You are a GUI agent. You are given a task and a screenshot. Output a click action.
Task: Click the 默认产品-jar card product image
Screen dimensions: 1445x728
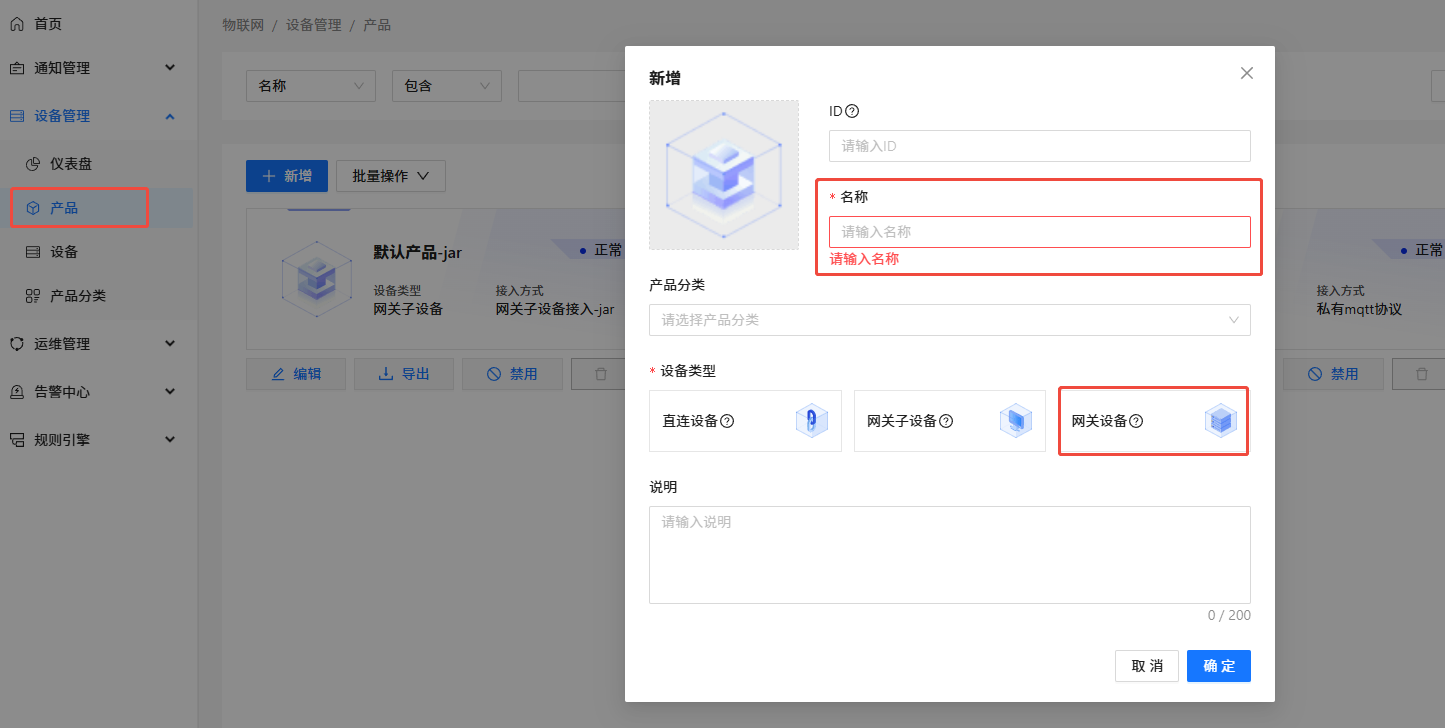coord(316,280)
